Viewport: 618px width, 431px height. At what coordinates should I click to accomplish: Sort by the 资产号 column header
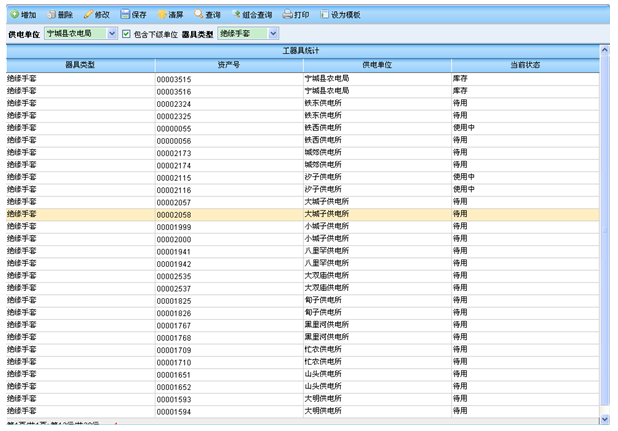(x=228, y=64)
